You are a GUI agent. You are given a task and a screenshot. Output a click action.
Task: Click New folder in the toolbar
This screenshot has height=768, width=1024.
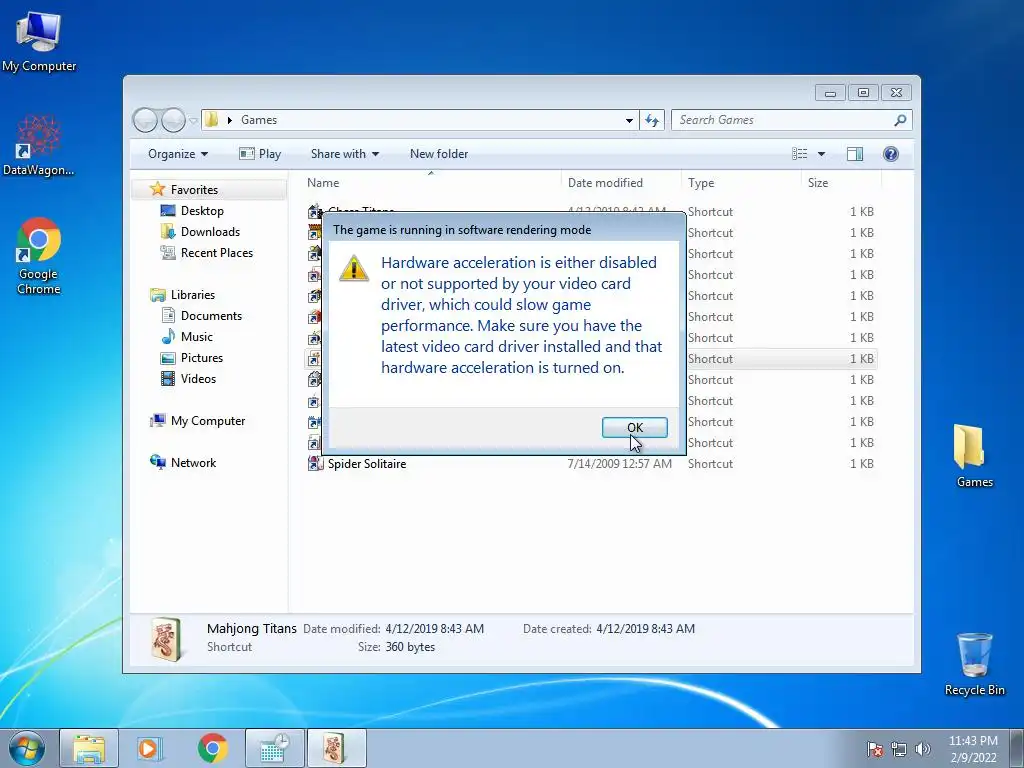point(439,154)
